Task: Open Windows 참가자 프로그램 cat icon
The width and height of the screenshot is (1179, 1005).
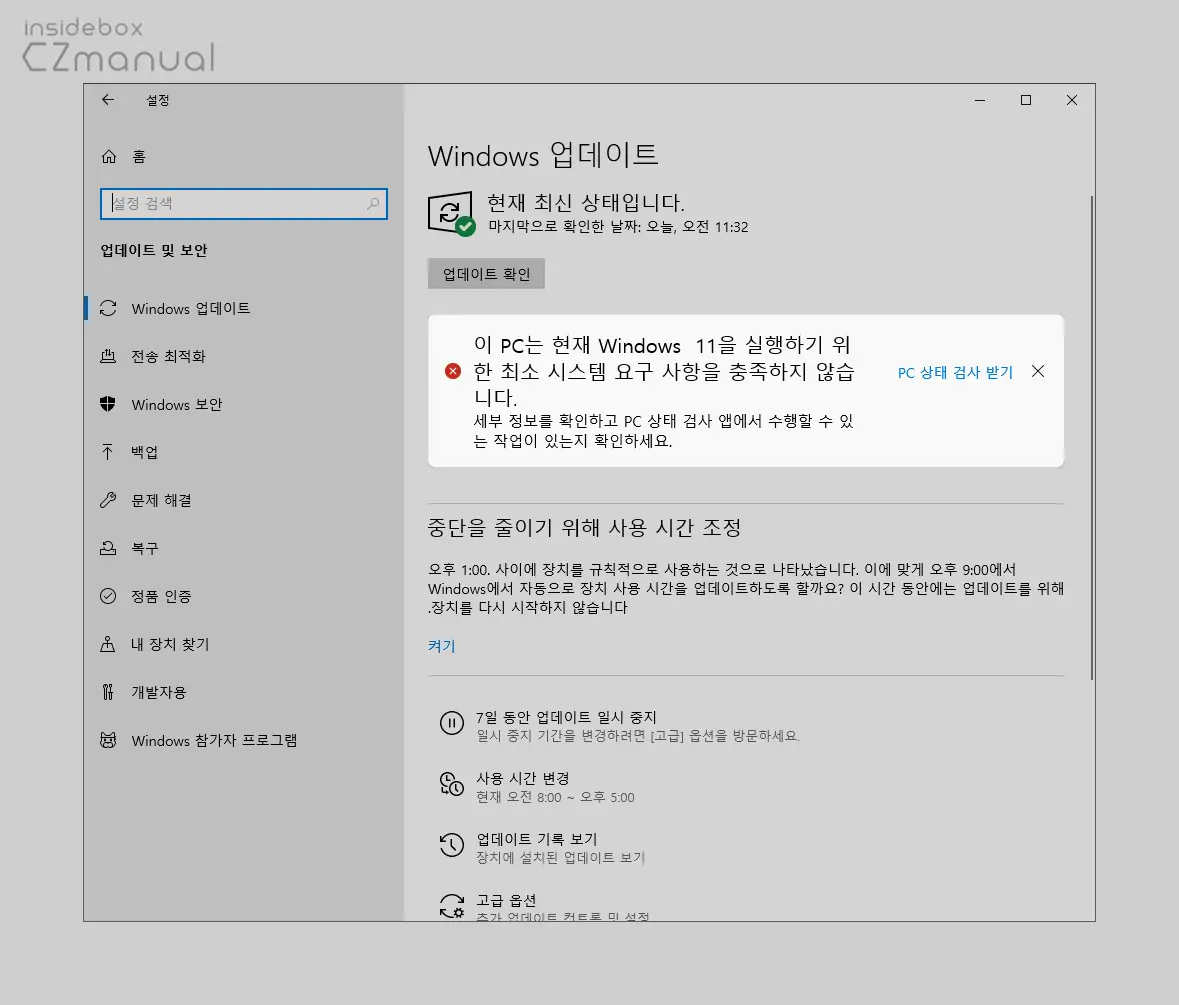Action: coord(108,740)
